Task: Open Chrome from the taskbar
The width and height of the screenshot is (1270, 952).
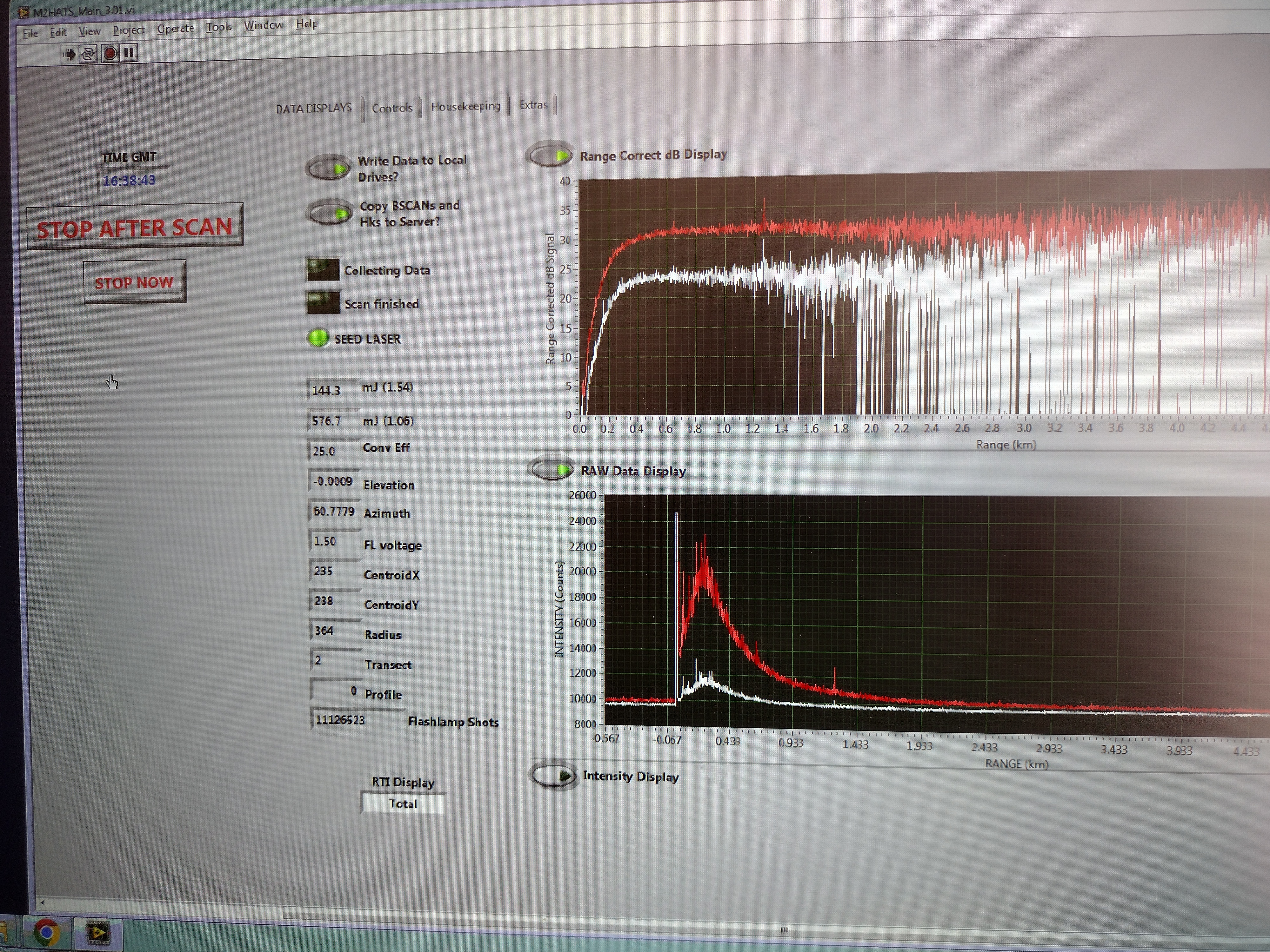Action: click(x=47, y=933)
